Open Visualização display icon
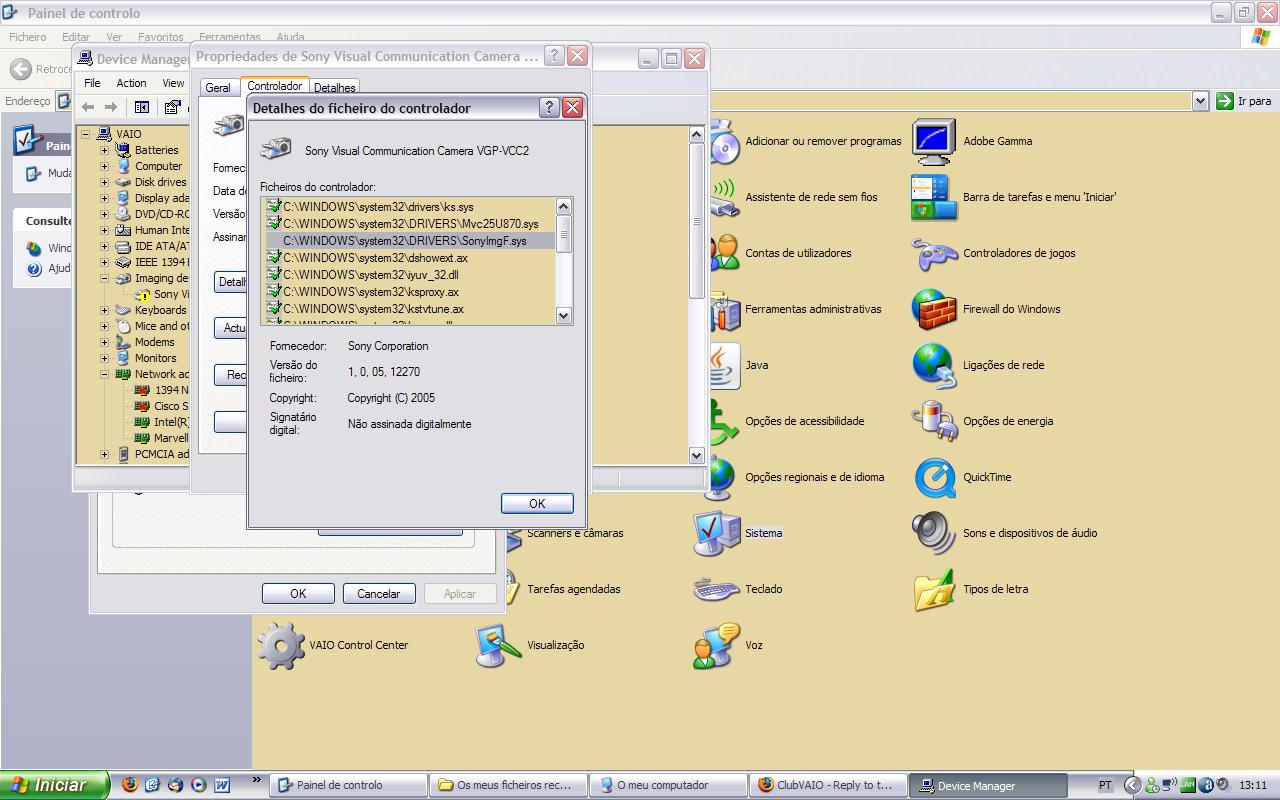Viewport: 1280px width, 800px height. [498, 645]
